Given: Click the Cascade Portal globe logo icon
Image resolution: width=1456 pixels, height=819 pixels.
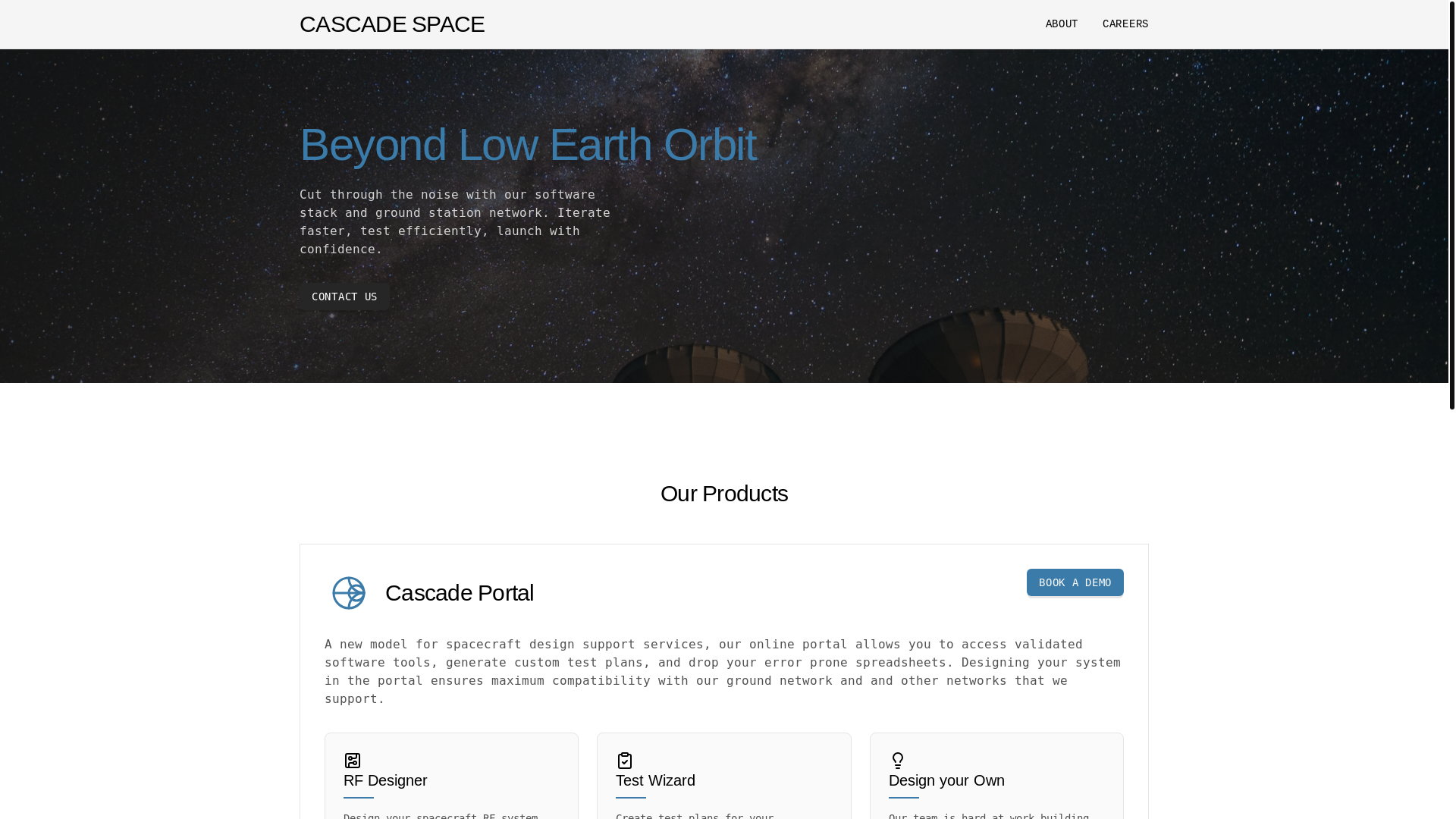Looking at the screenshot, I should point(349,593).
